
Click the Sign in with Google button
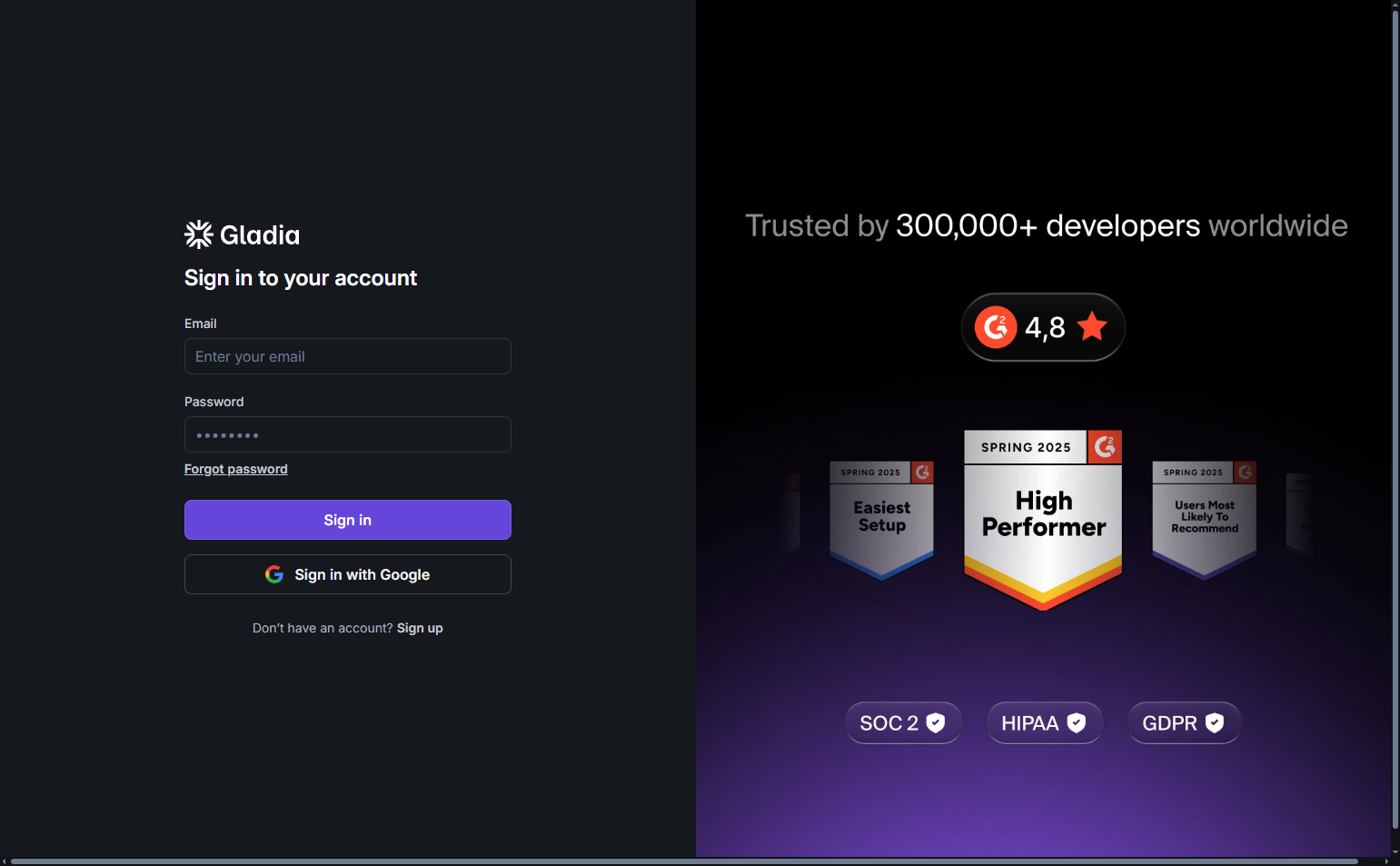click(x=348, y=574)
